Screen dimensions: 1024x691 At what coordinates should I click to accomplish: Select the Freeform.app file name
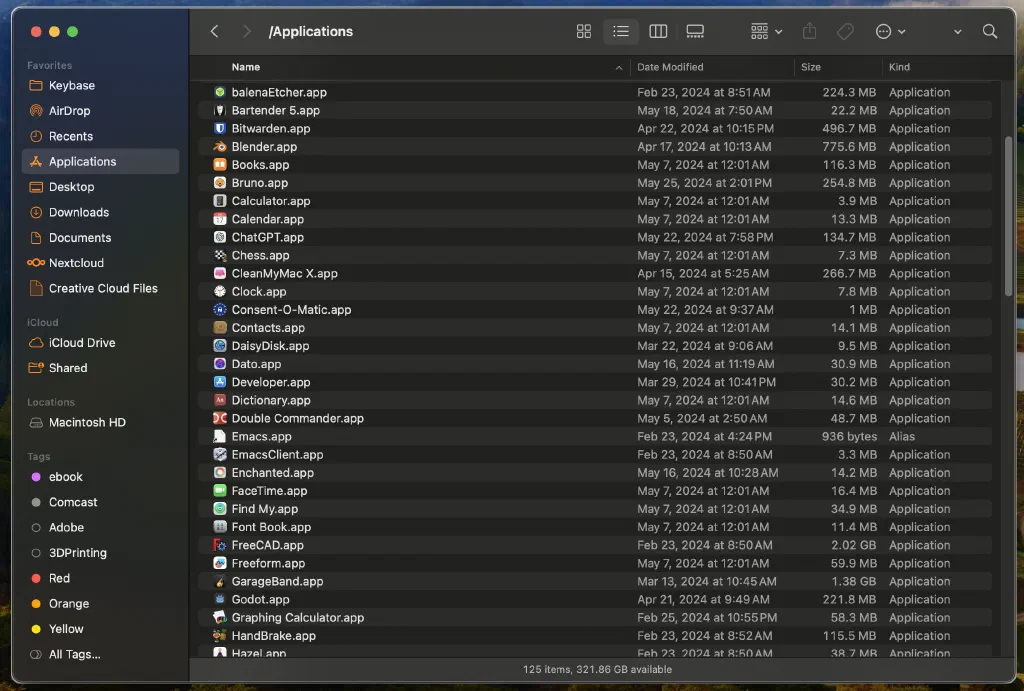click(x=268, y=563)
